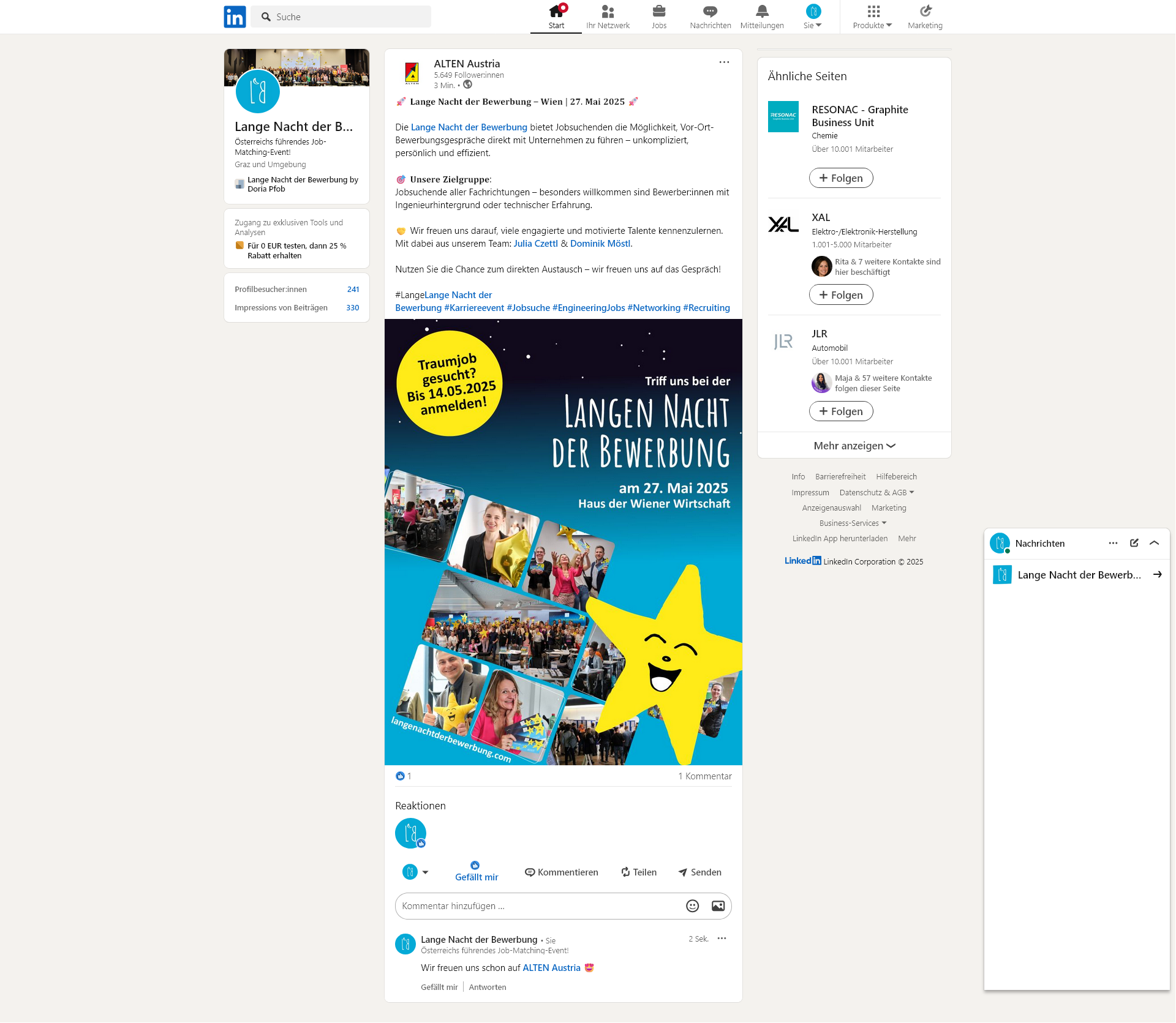Follow RESONAC Graphite Business Unit
Screen dimensions: 1176x1023
point(841,178)
